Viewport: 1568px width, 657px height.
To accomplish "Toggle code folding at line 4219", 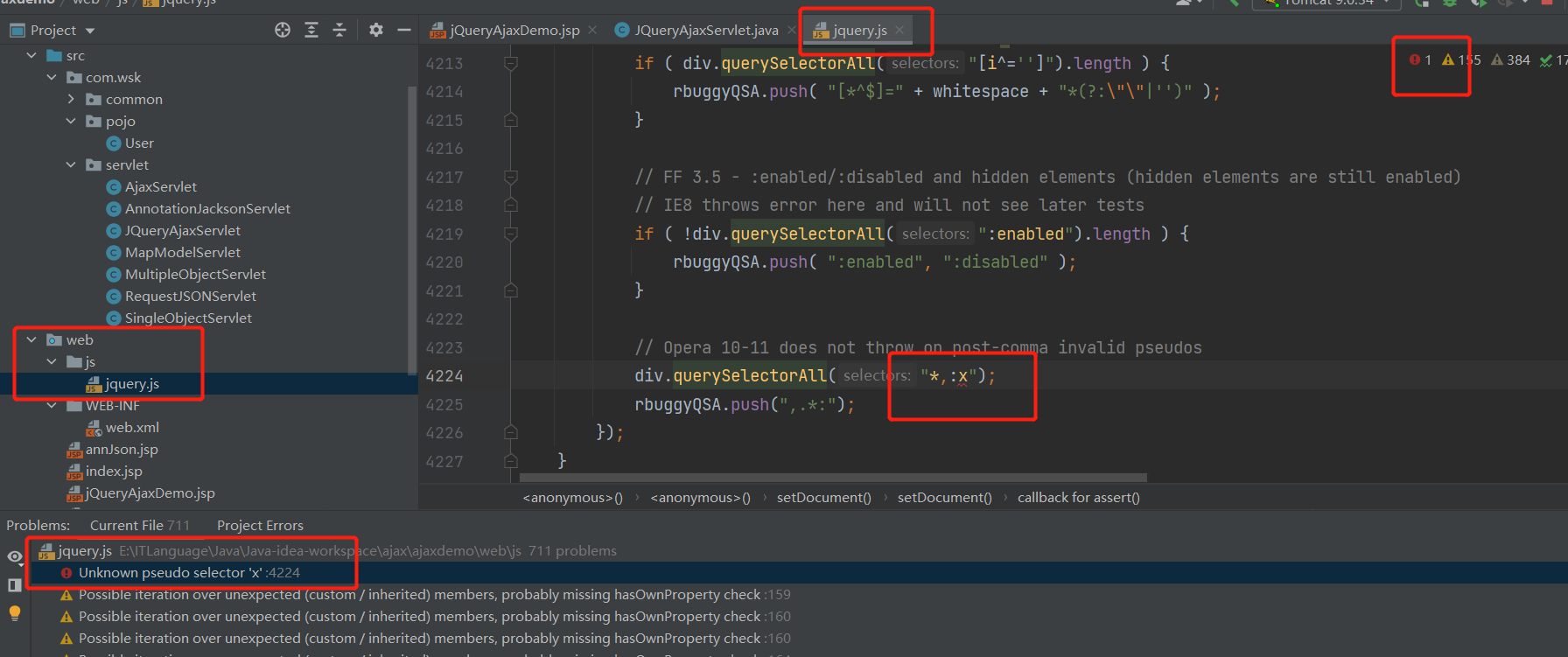I will pos(511,234).
